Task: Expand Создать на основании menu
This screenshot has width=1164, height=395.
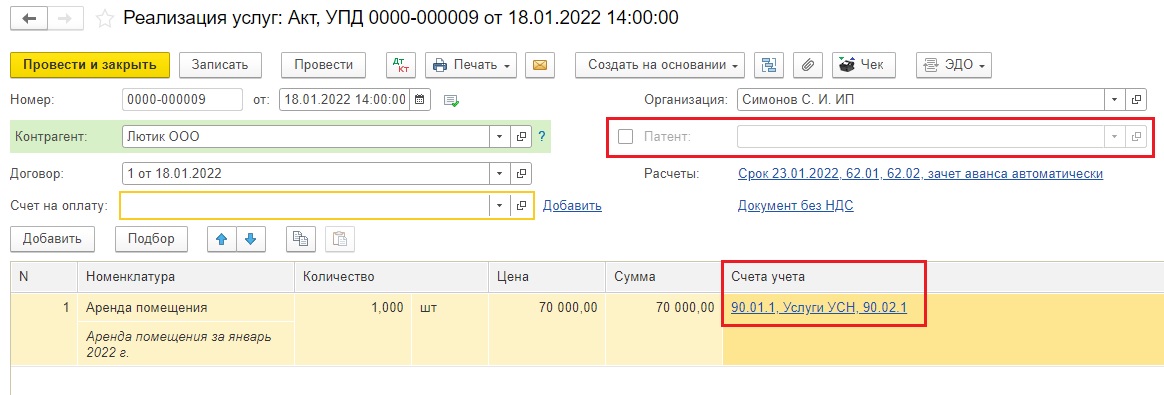Action: pos(660,65)
